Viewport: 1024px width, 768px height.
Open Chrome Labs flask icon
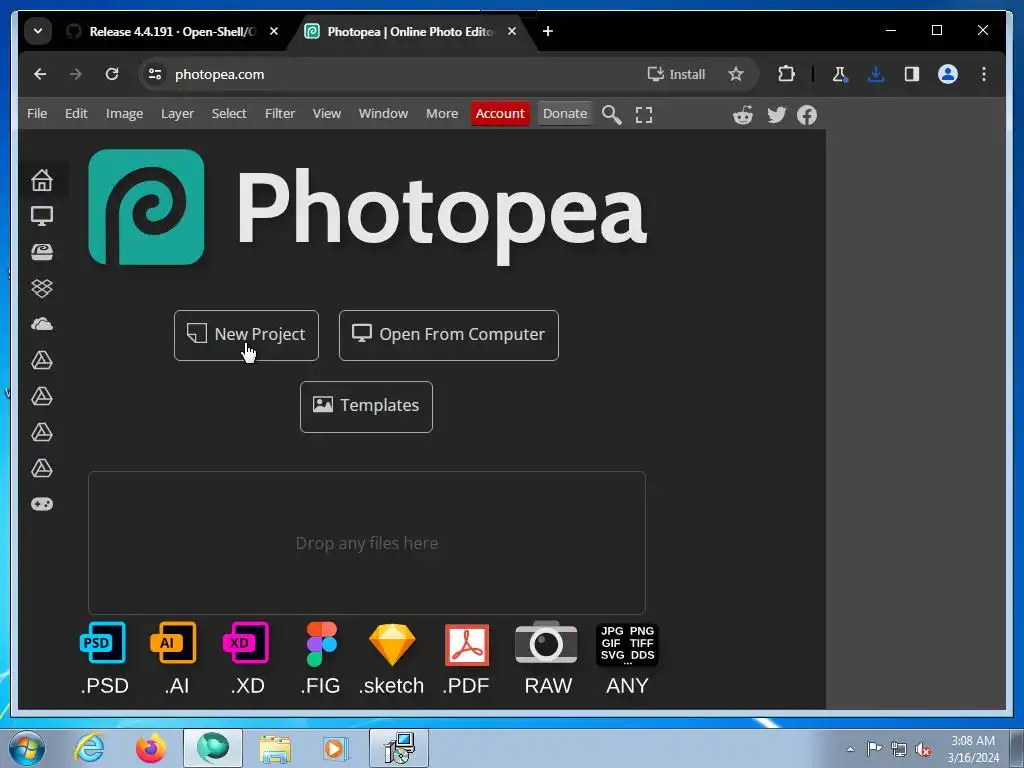pyautogui.click(x=840, y=74)
